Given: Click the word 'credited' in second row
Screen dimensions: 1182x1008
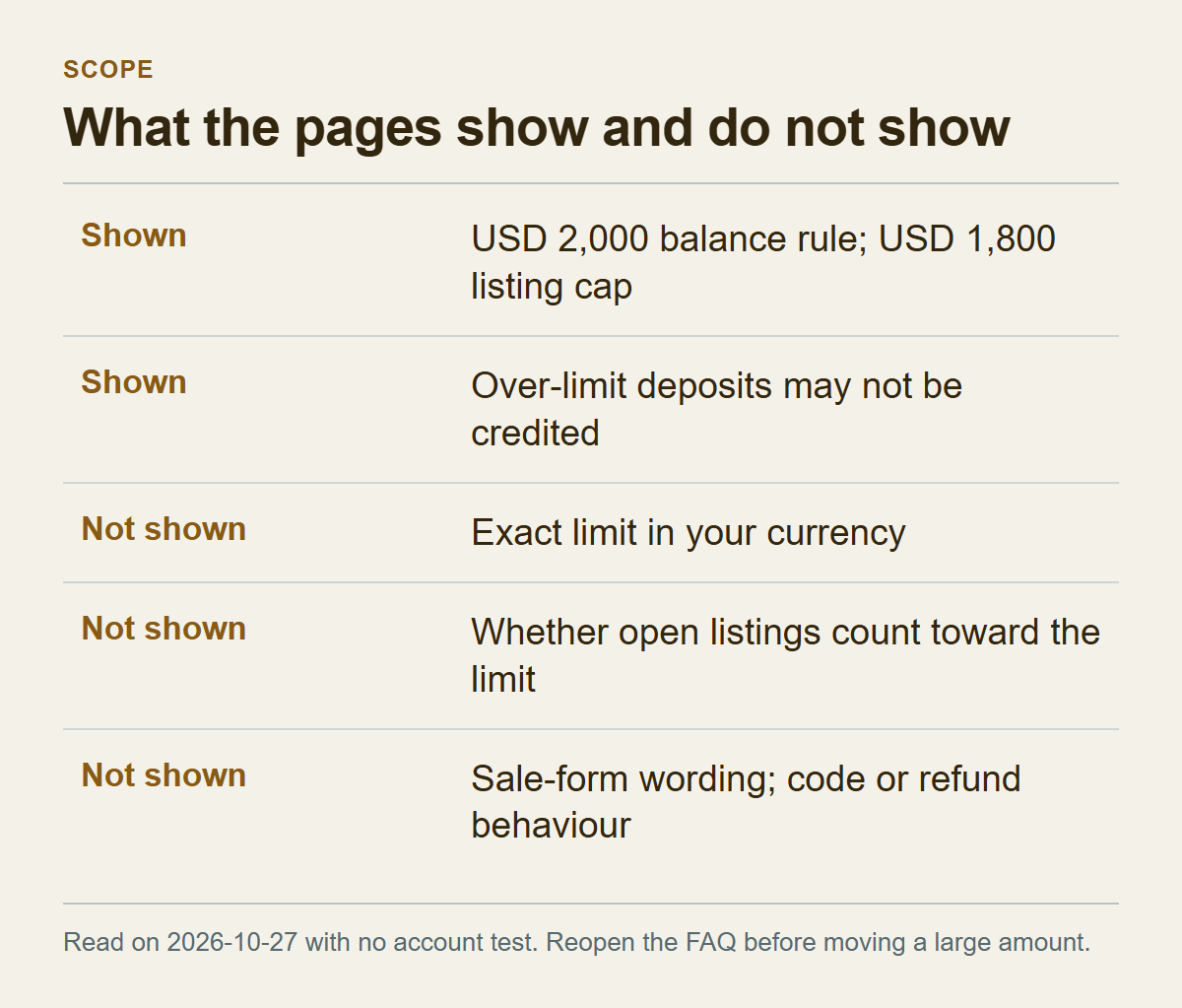Looking at the screenshot, I should point(535,433).
